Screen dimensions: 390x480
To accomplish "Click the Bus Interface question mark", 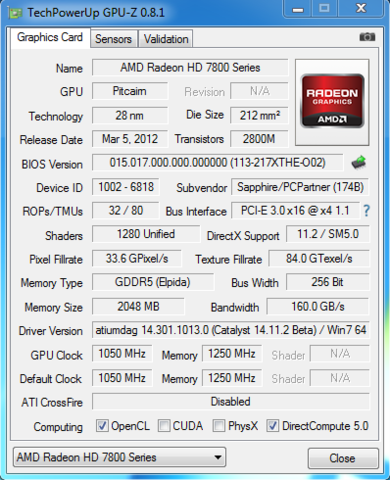I will (x=366, y=211).
